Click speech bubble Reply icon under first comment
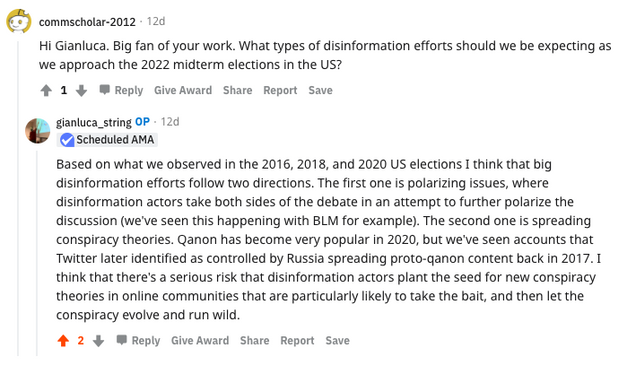636x365 pixels. point(105,90)
